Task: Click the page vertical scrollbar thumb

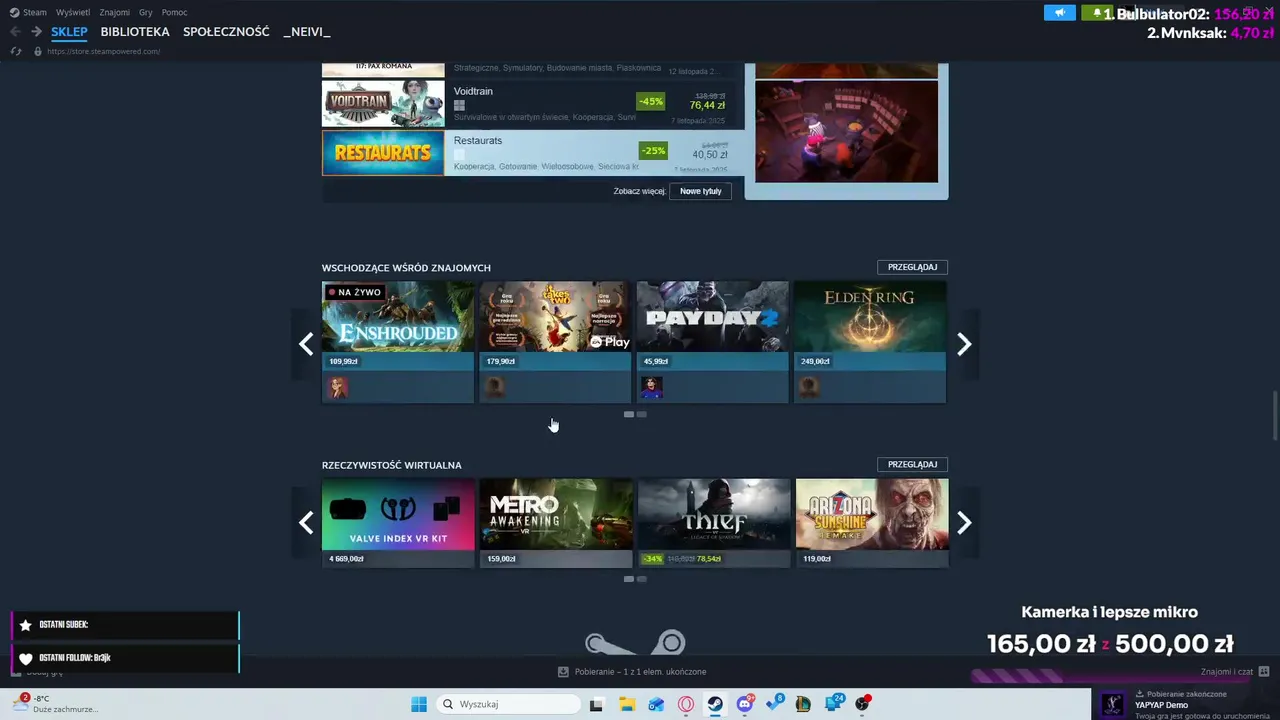Action: coord(1274,415)
